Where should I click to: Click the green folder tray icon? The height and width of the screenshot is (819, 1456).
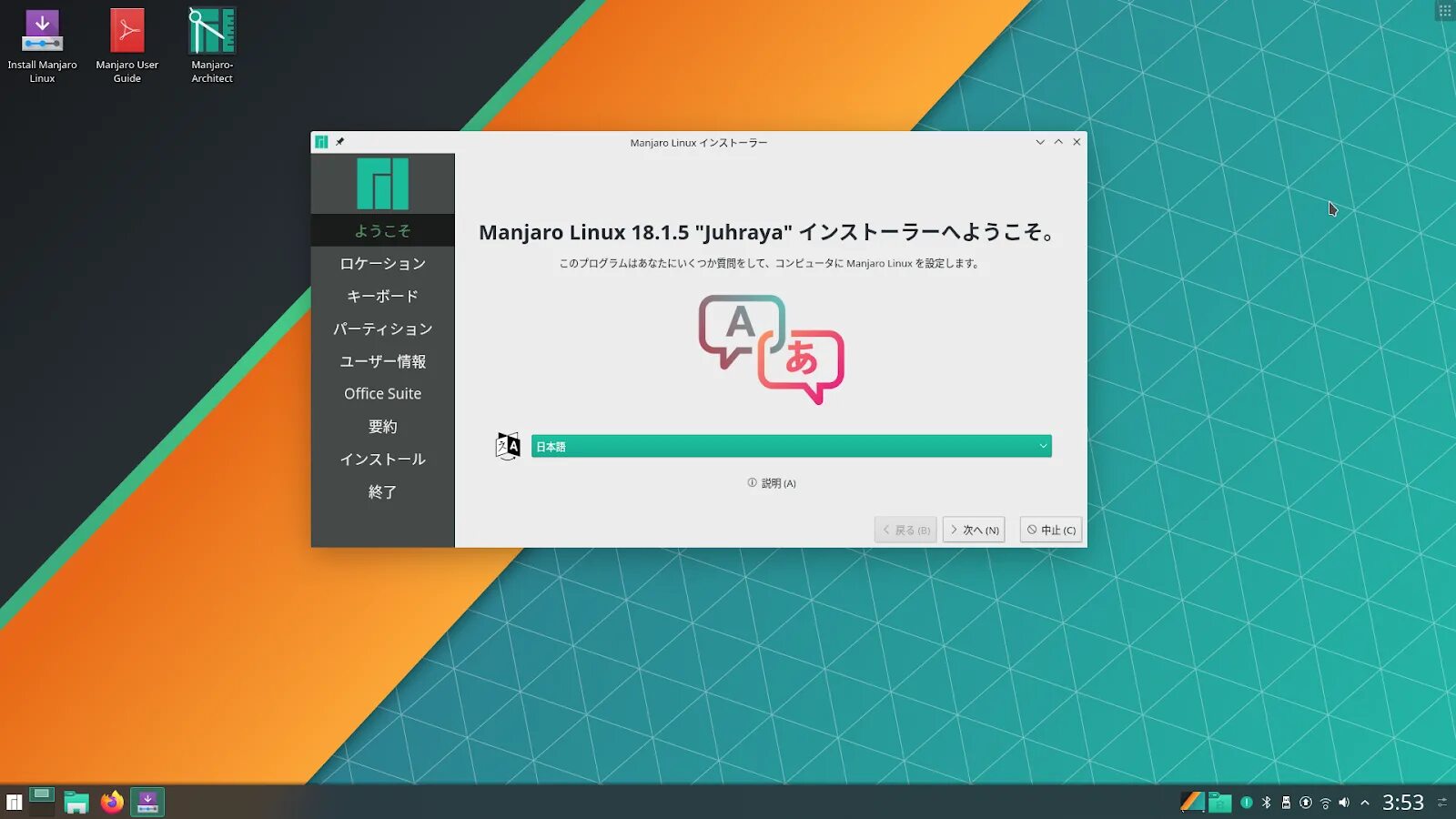(x=1219, y=802)
